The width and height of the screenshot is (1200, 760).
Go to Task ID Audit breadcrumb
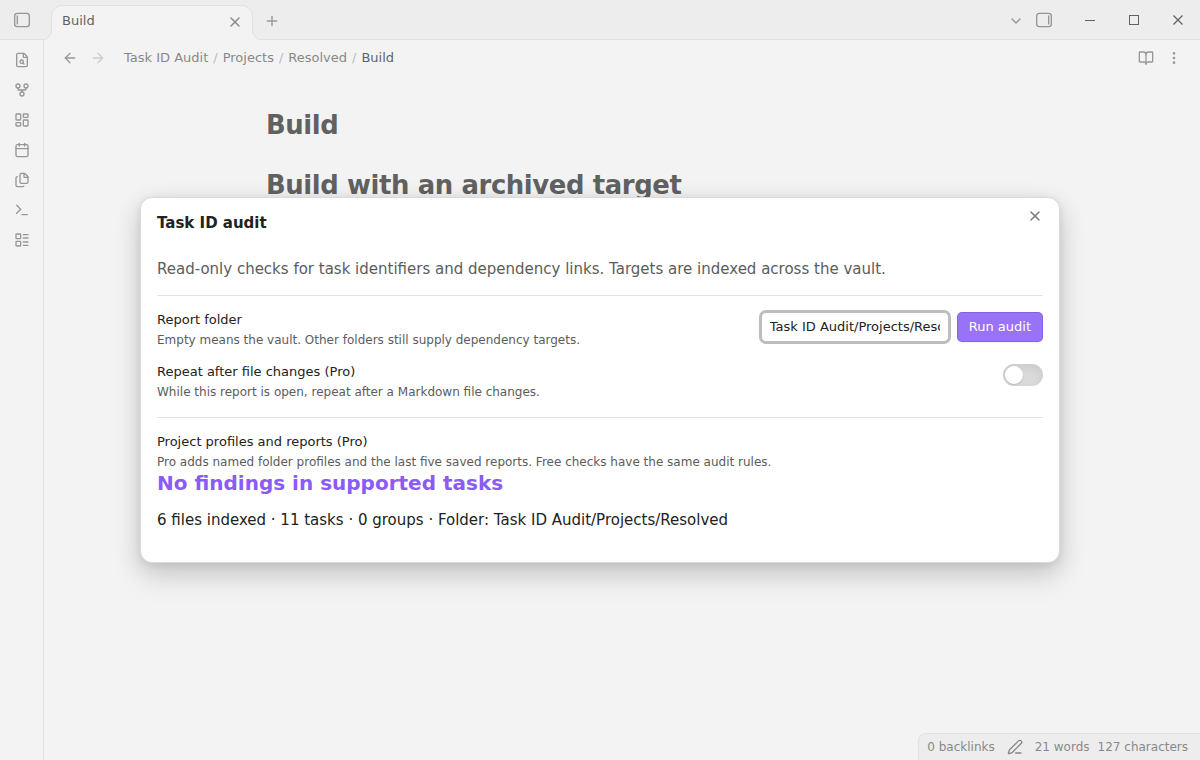[x=166, y=58]
